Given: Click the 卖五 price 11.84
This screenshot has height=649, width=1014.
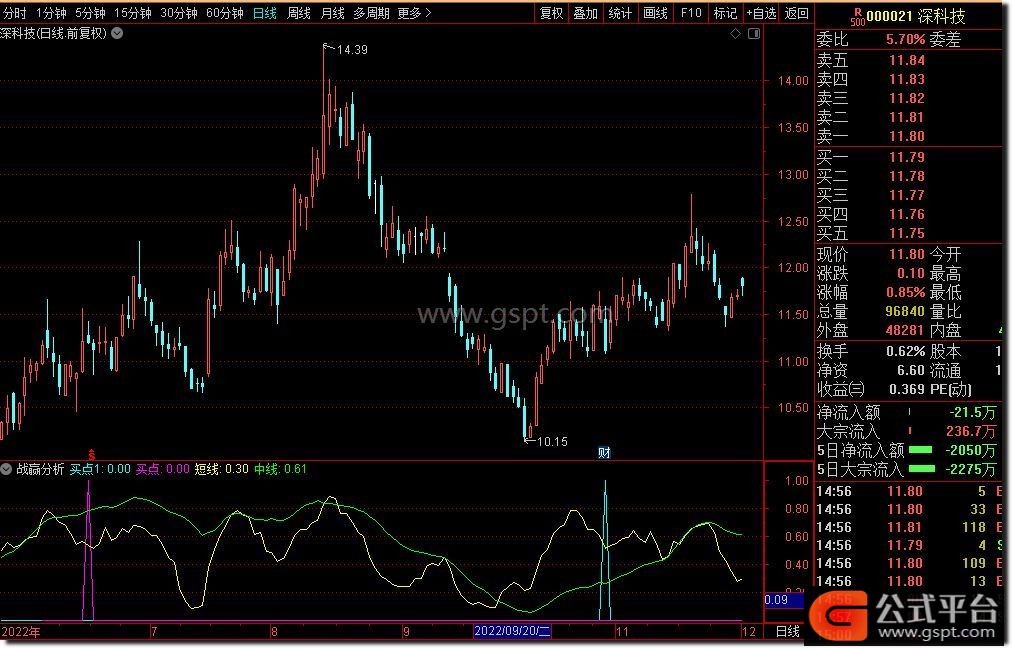Looking at the screenshot, I should pyautogui.click(x=907, y=60).
